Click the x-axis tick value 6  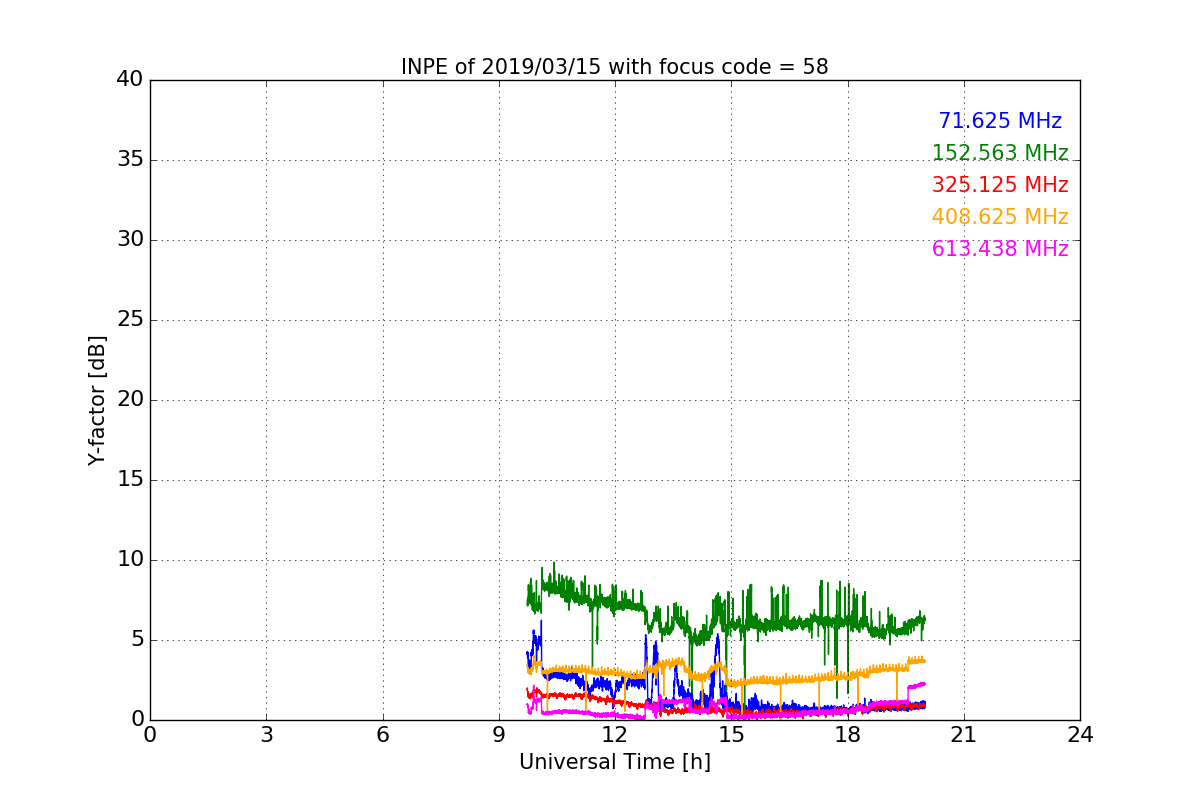tap(383, 734)
